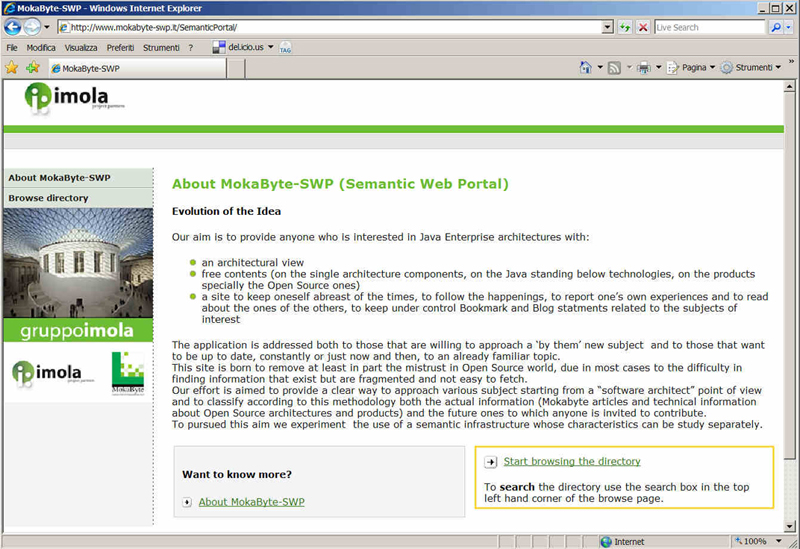The image size is (800, 549).
Task: Click the TAG button in toolbar
Action: click(286, 48)
